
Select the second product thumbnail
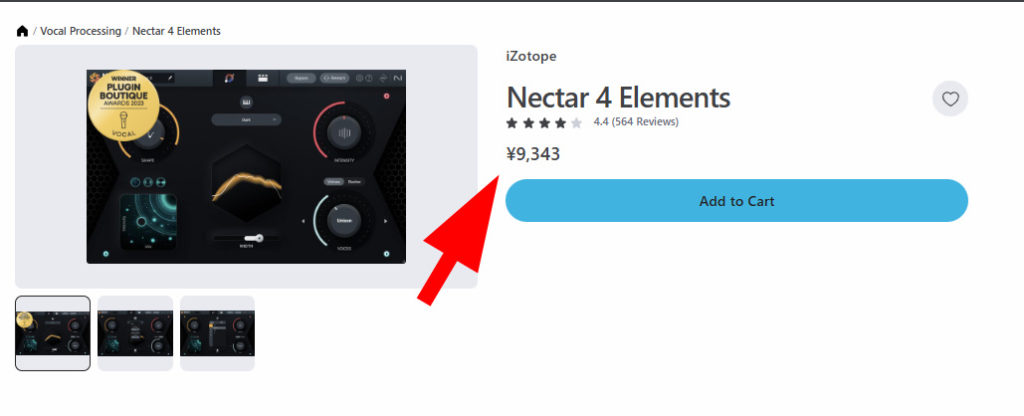(135, 333)
